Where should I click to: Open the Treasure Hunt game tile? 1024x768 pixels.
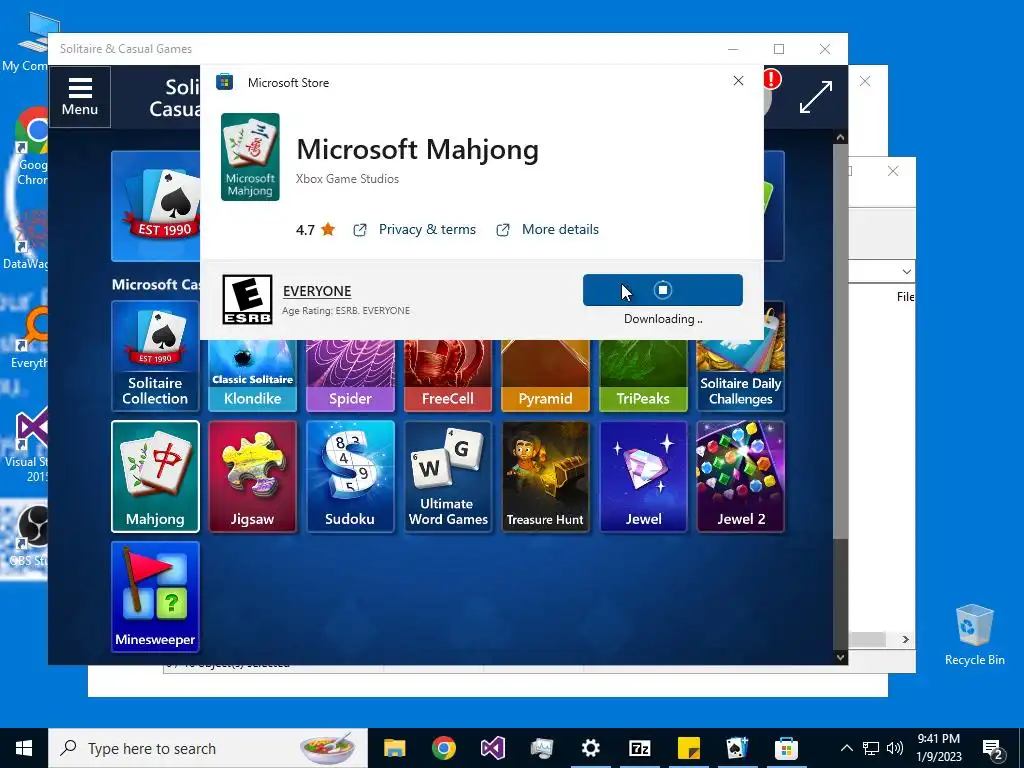(x=545, y=476)
